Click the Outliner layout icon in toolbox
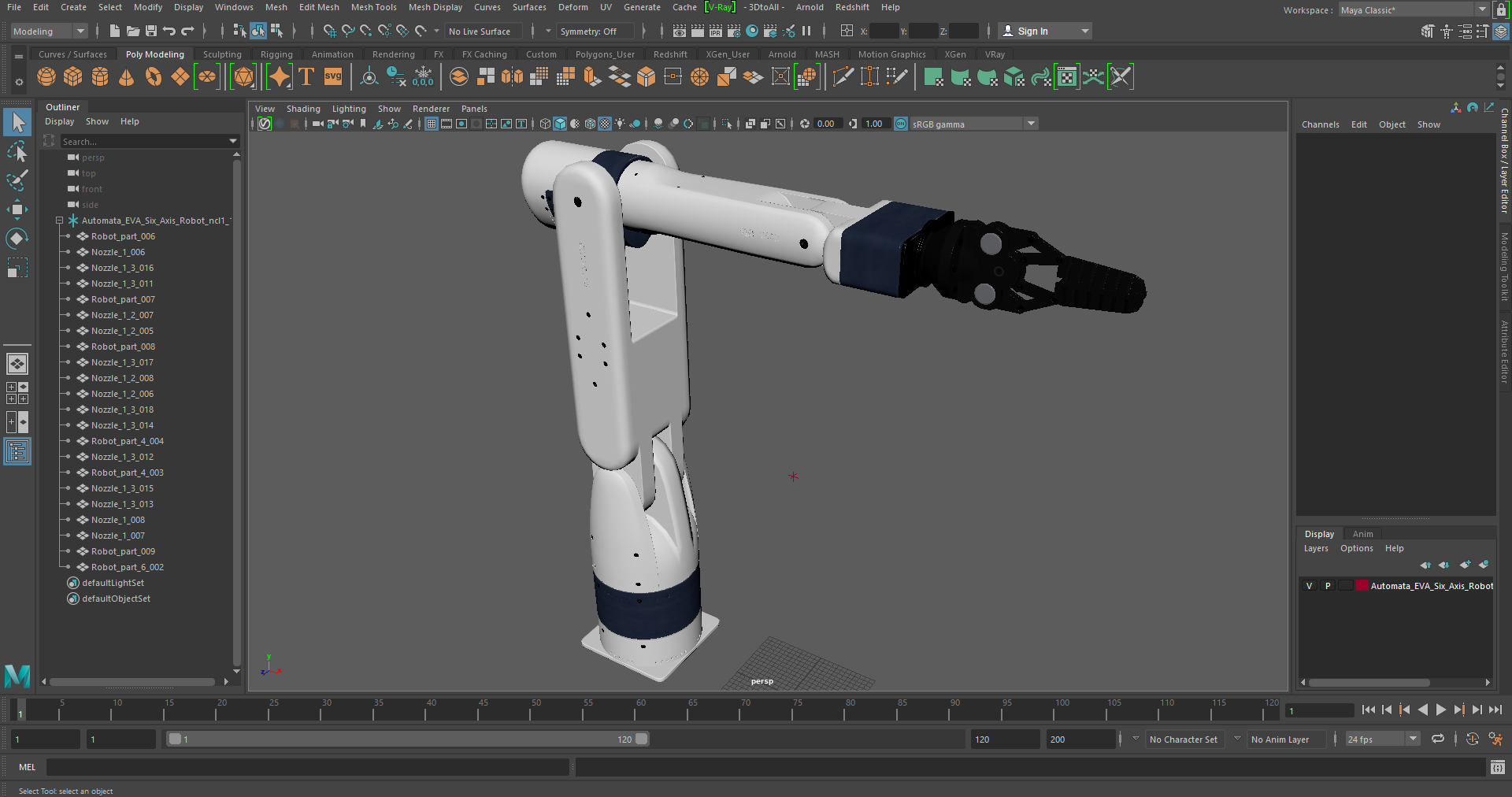The width and height of the screenshot is (1512, 797). 17,451
